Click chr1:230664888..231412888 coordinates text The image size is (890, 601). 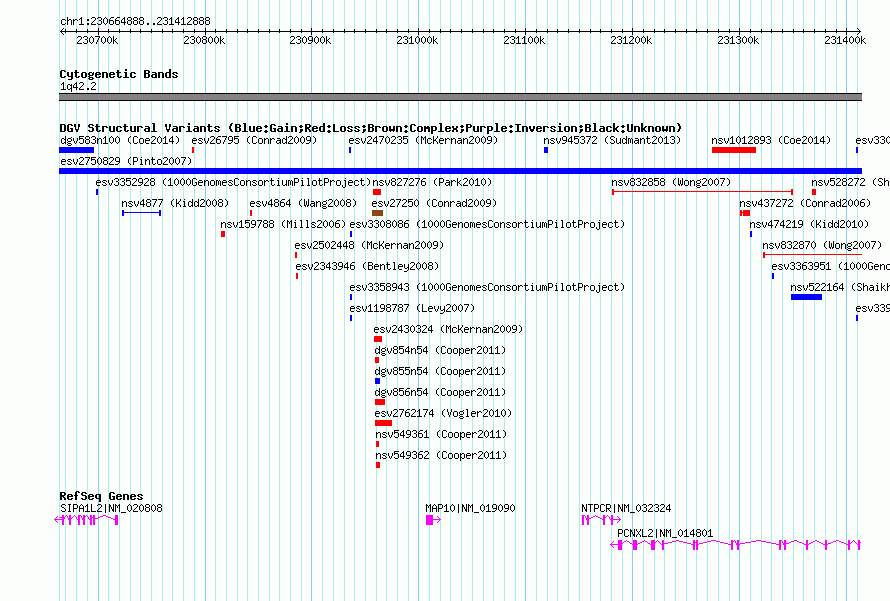135,21
